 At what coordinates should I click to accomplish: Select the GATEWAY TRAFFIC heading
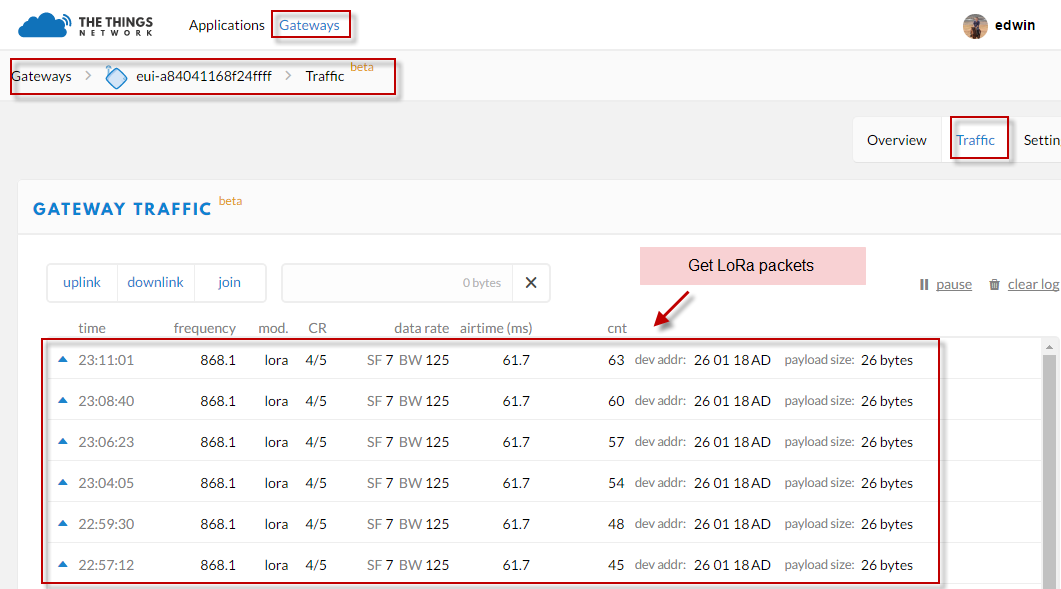click(122, 209)
